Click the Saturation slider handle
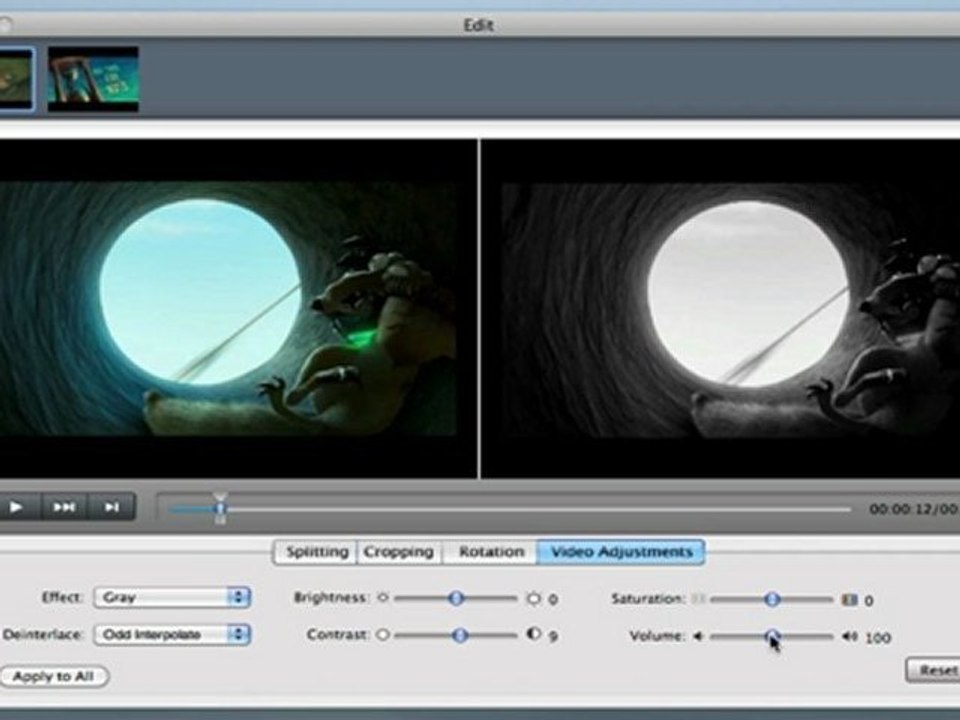This screenshot has width=960, height=720. [x=772, y=599]
